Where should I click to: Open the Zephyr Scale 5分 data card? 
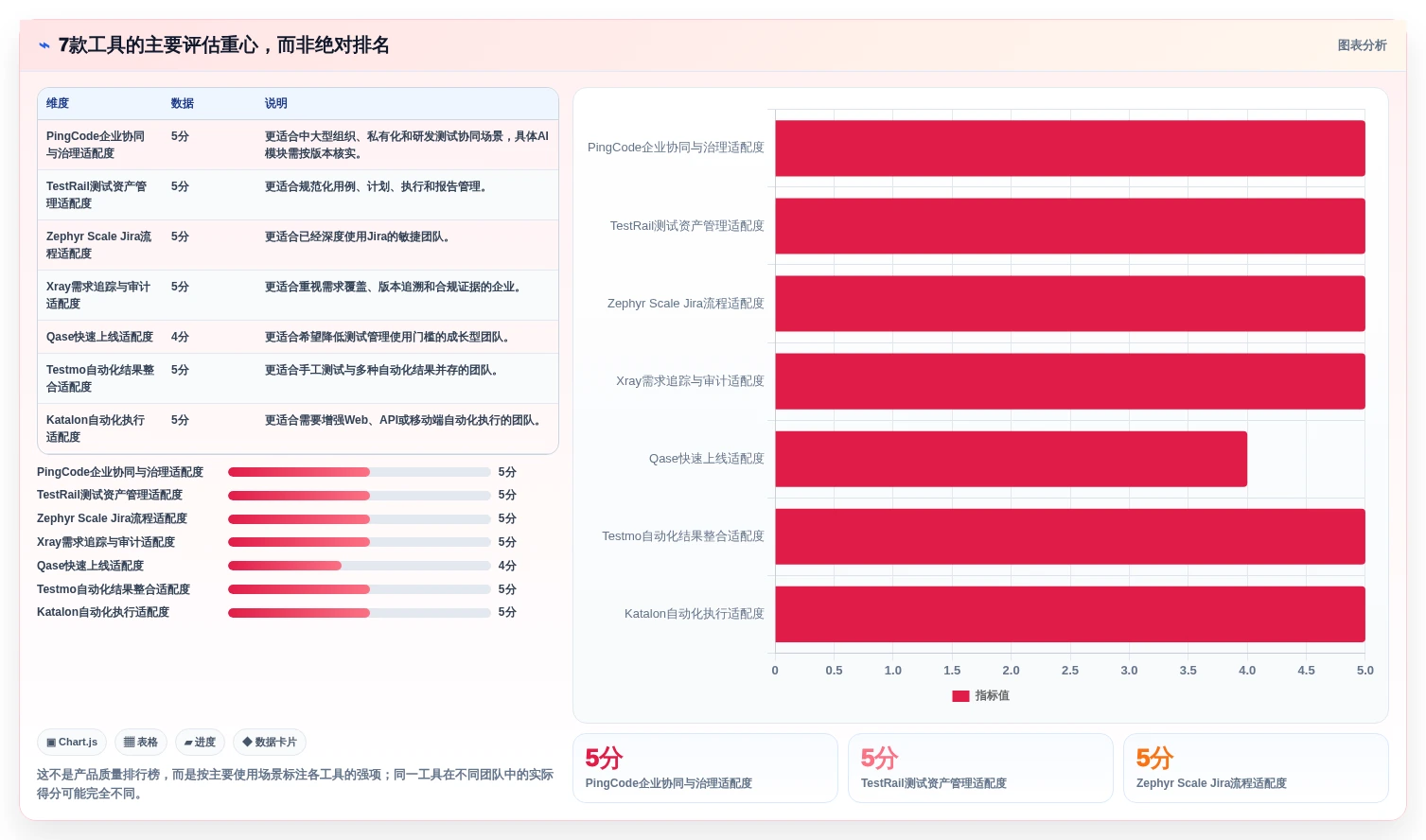(x=1256, y=768)
